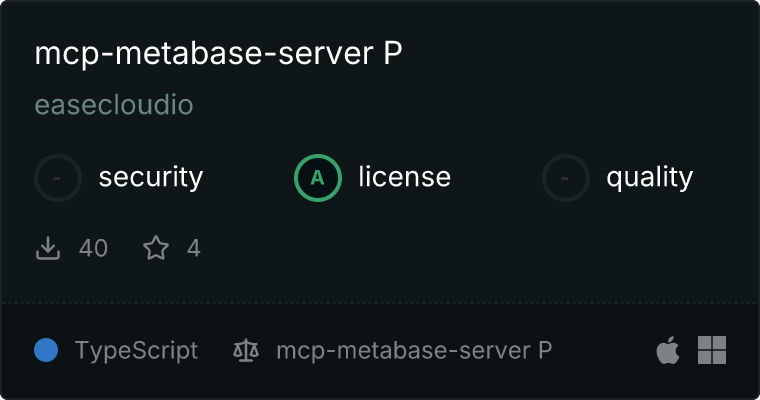Click the Windows platform icon
This screenshot has width=760, height=400.
coord(712,350)
